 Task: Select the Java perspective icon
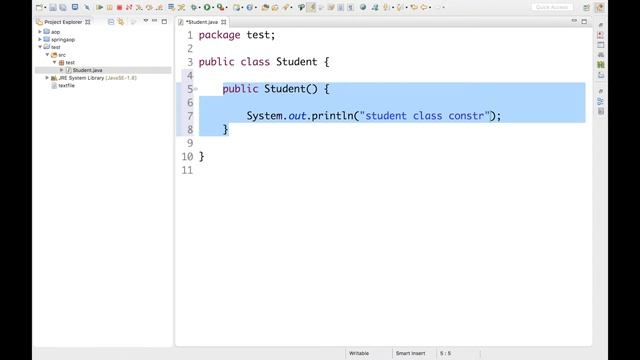click(600, 7)
